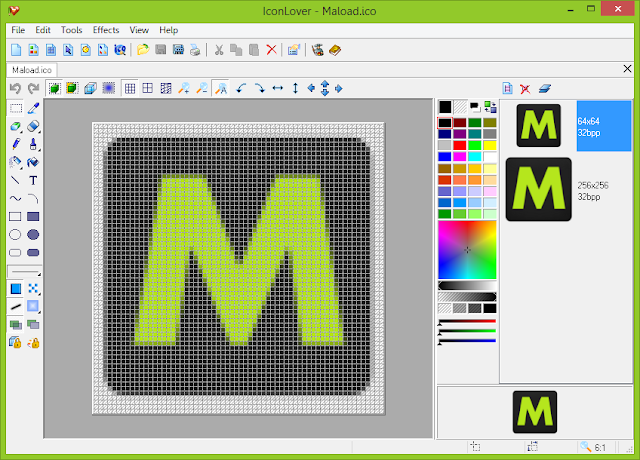Delete image format with red X icon above list

pyautogui.click(x=525, y=89)
